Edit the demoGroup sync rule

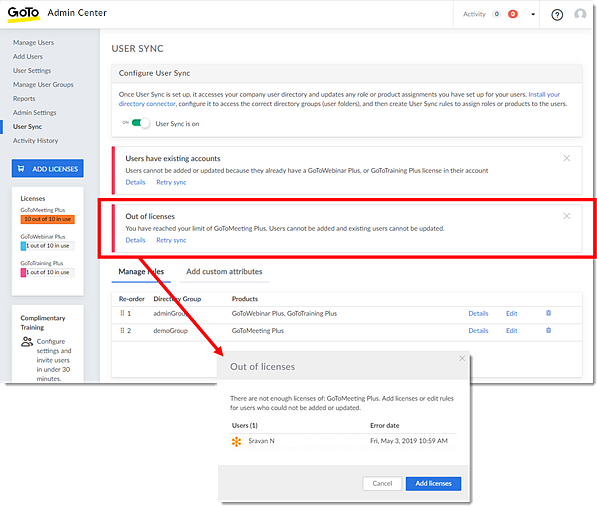coord(511,330)
